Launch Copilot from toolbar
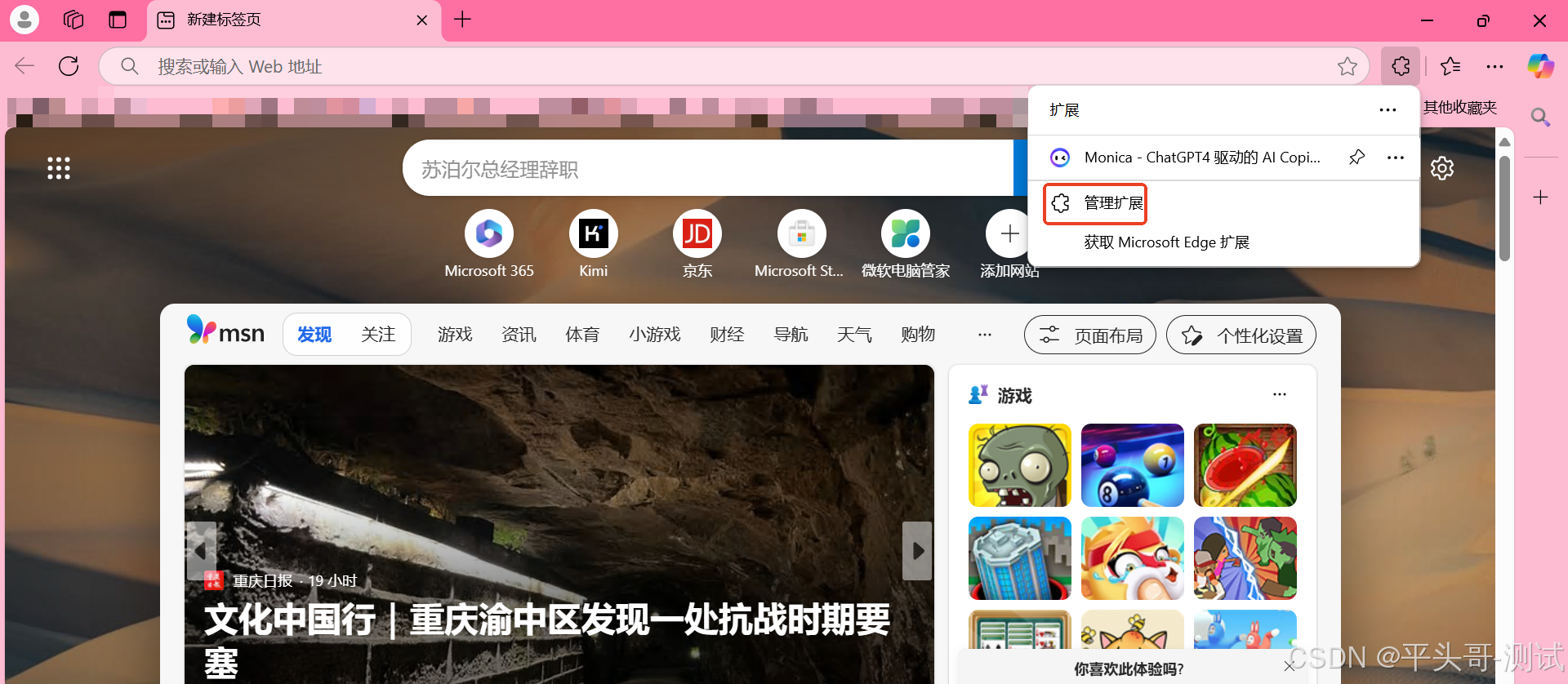The height and width of the screenshot is (684, 1568). pyautogui.click(x=1540, y=66)
